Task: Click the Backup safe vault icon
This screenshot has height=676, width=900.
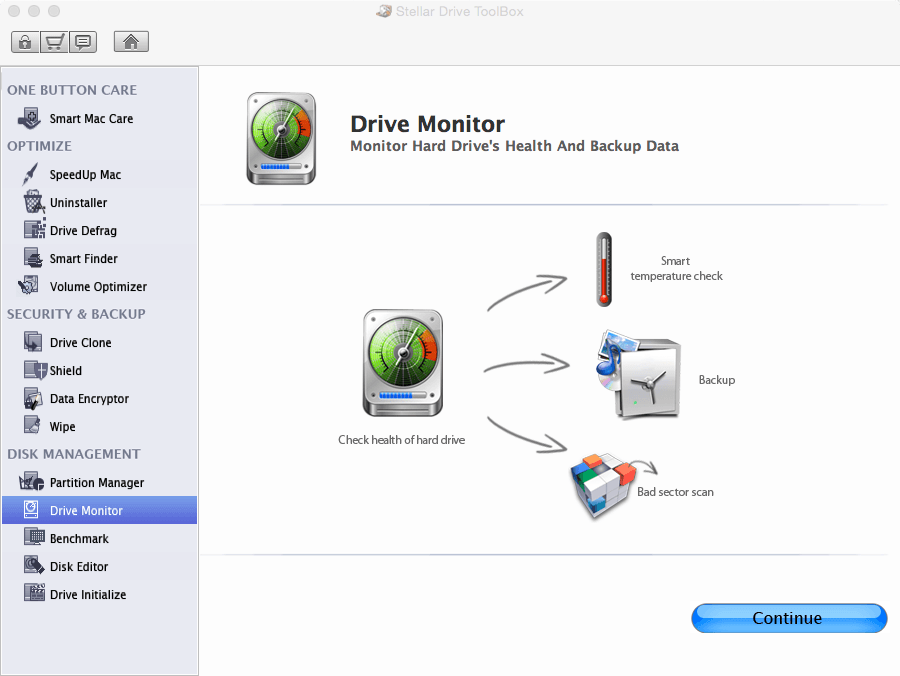Action: coord(638,374)
